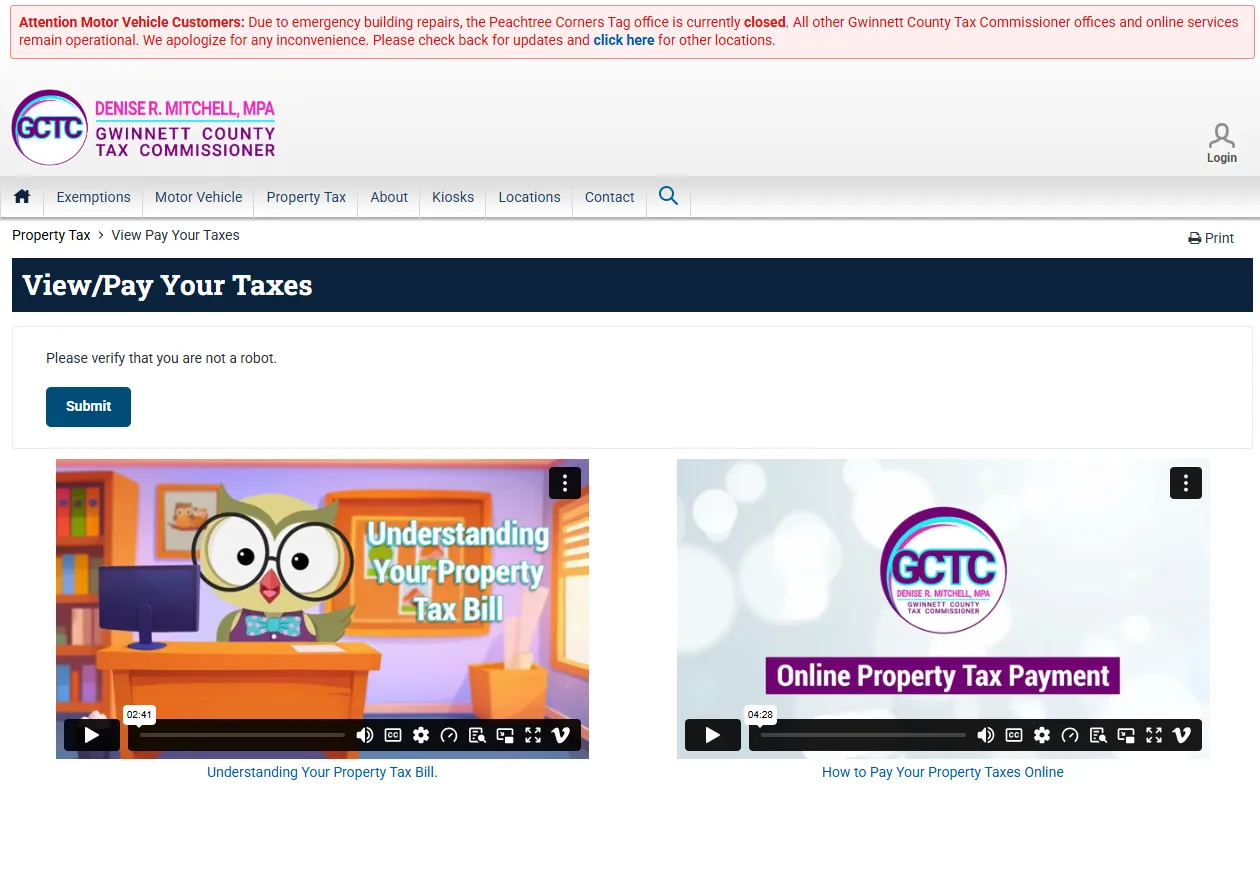Mute volume on the Online Property Tax Payment video
Image resolution: width=1260 pixels, height=888 pixels.
pos(986,735)
